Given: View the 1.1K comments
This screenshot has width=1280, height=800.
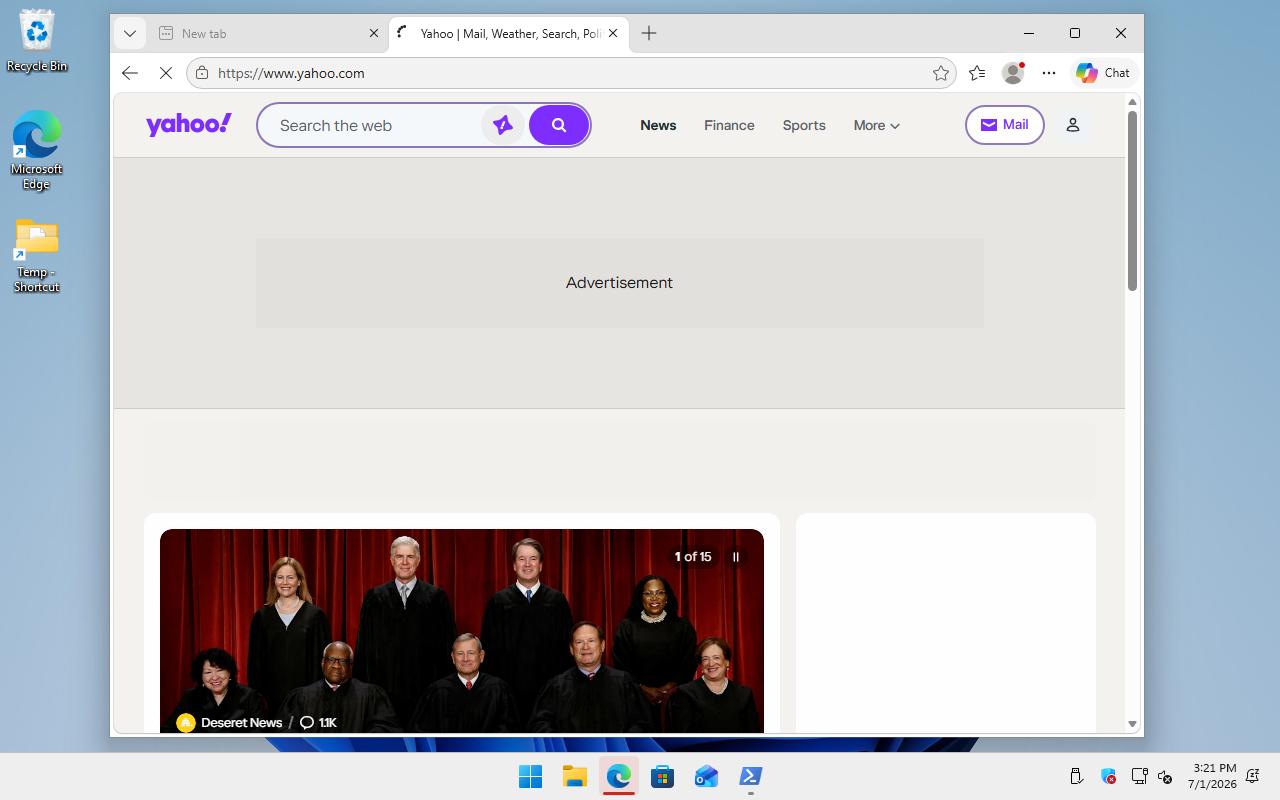Looking at the screenshot, I should [x=319, y=722].
